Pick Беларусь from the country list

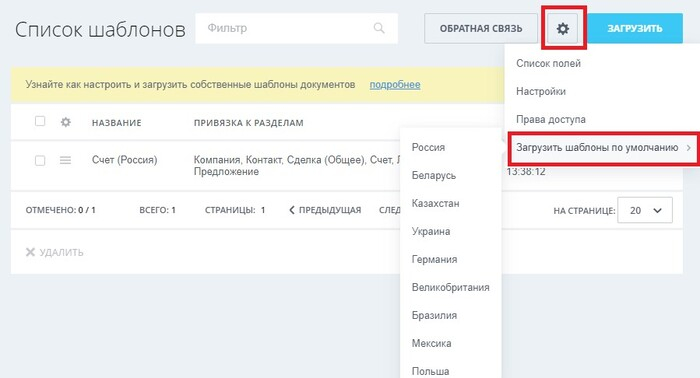click(433, 175)
